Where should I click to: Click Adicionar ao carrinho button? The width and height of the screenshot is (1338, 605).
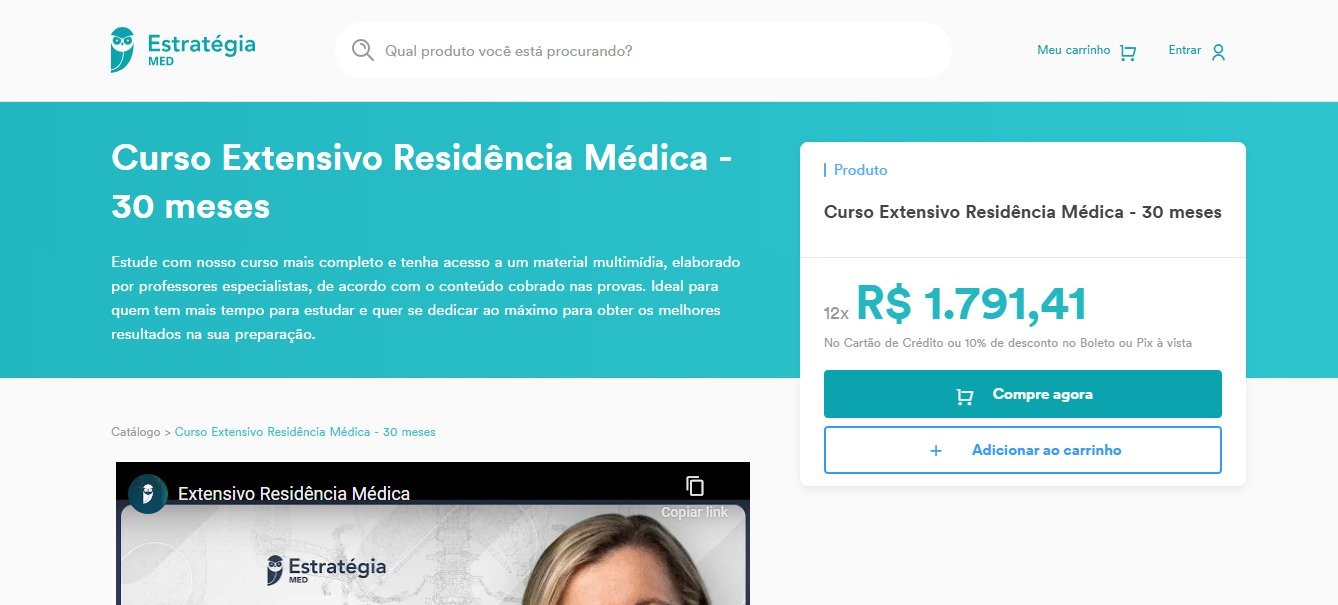click(x=1023, y=450)
